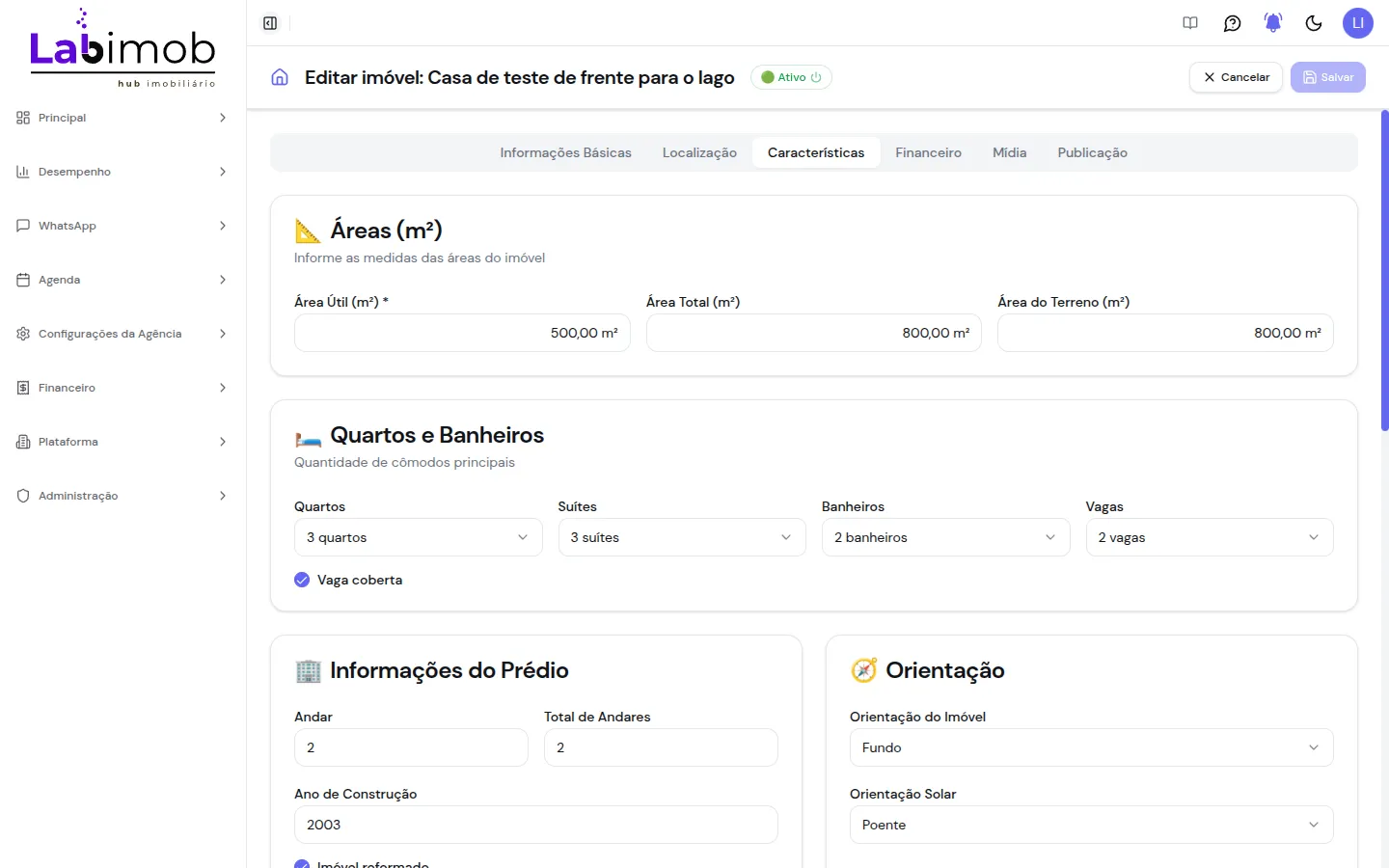The image size is (1389, 868).
Task: Select the Características tab
Action: tap(816, 152)
